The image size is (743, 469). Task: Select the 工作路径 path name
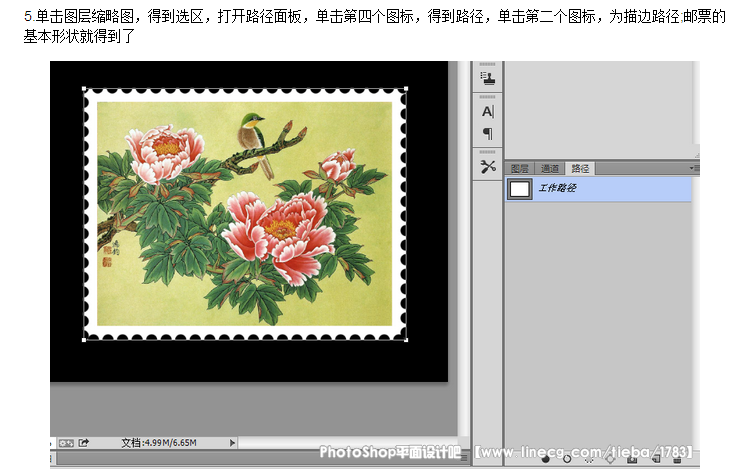coord(557,188)
